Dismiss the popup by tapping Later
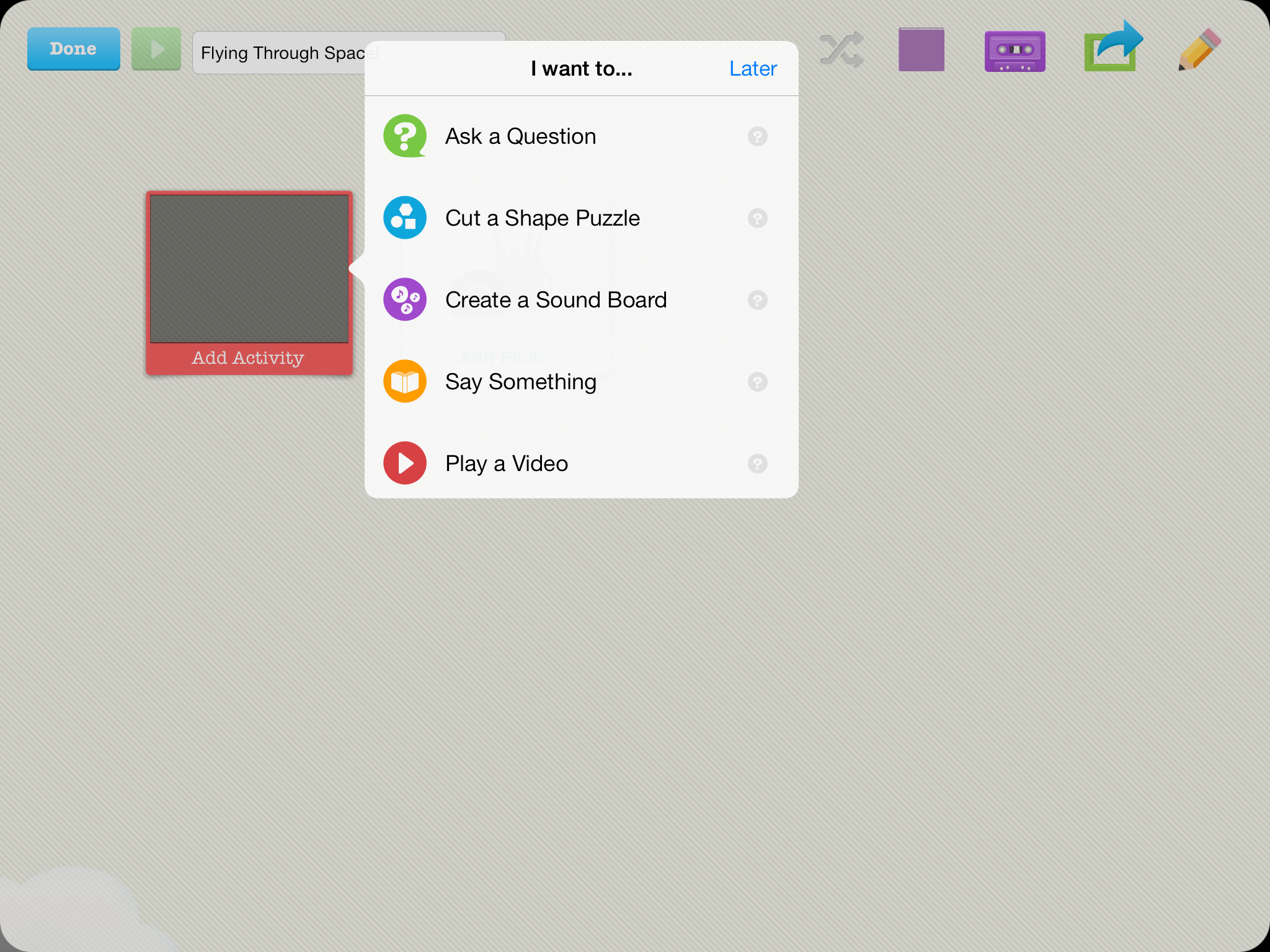This screenshot has height=952, width=1270. (x=752, y=68)
